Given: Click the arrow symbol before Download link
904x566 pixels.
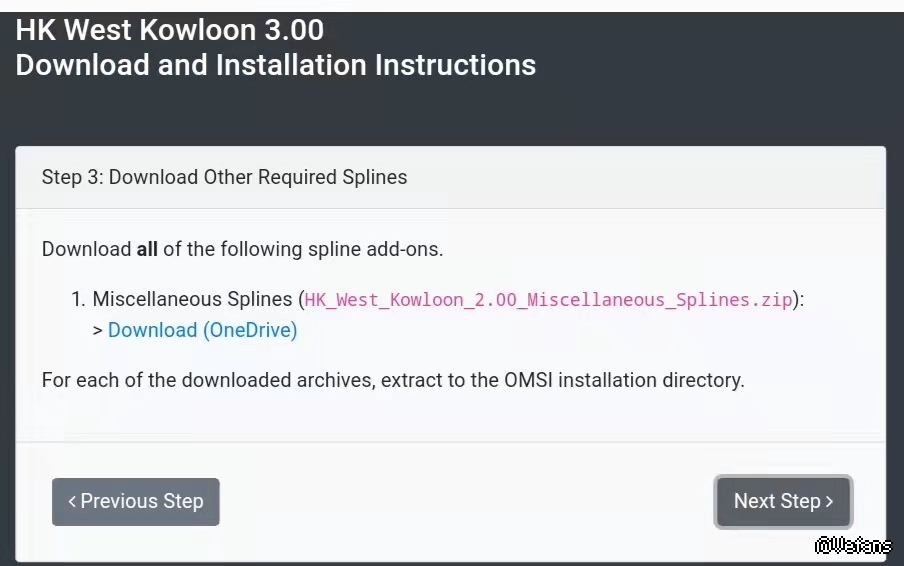Looking at the screenshot, I should [98, 331].
